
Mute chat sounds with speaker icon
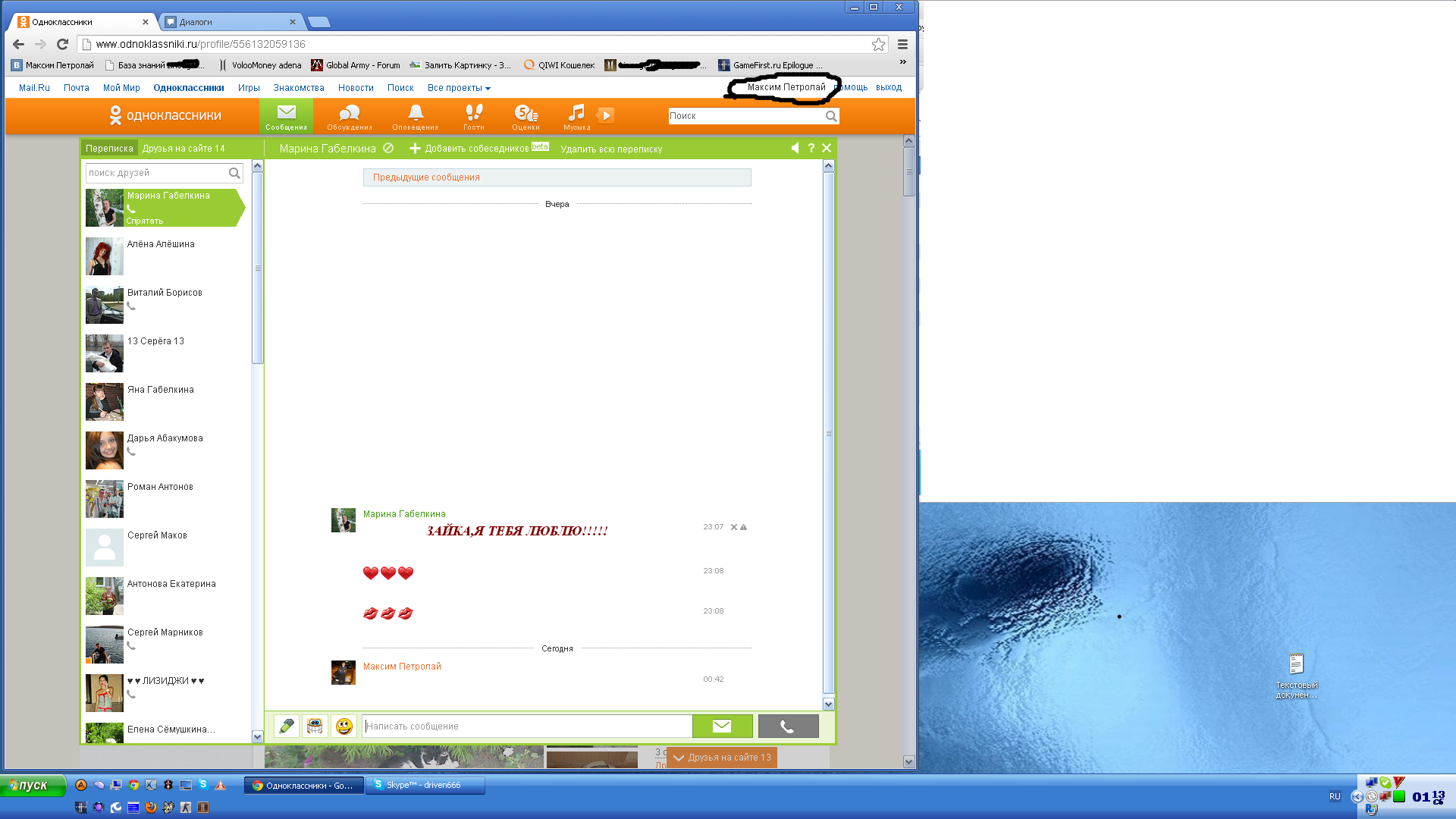coord(795,148)
